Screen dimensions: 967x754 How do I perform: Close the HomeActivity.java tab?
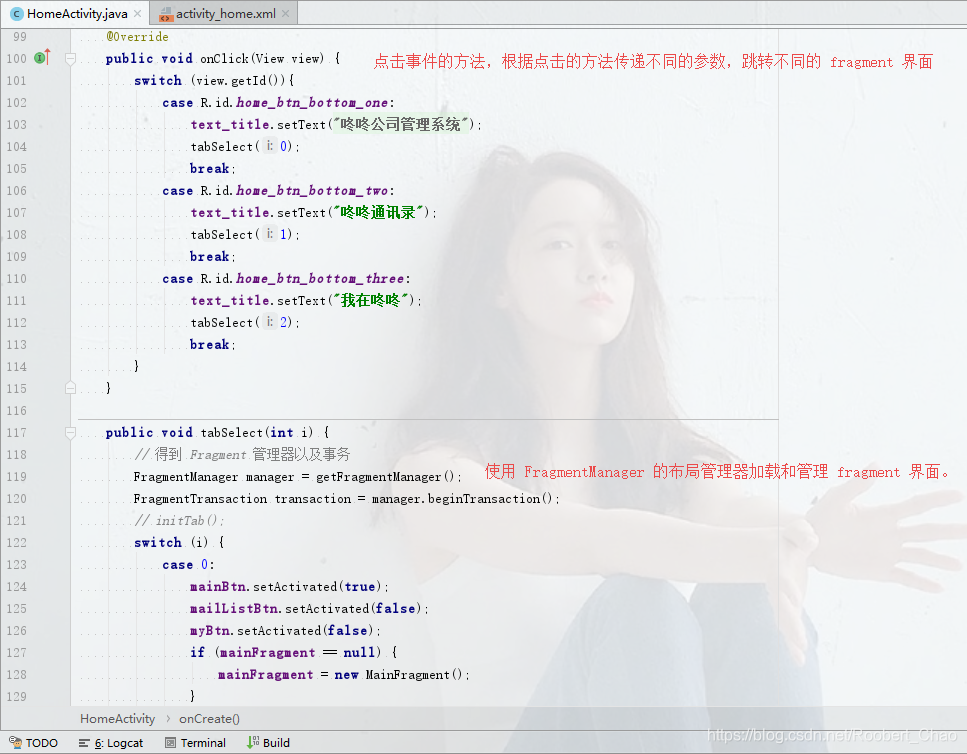pyautogui.click(x=136, y=14)
